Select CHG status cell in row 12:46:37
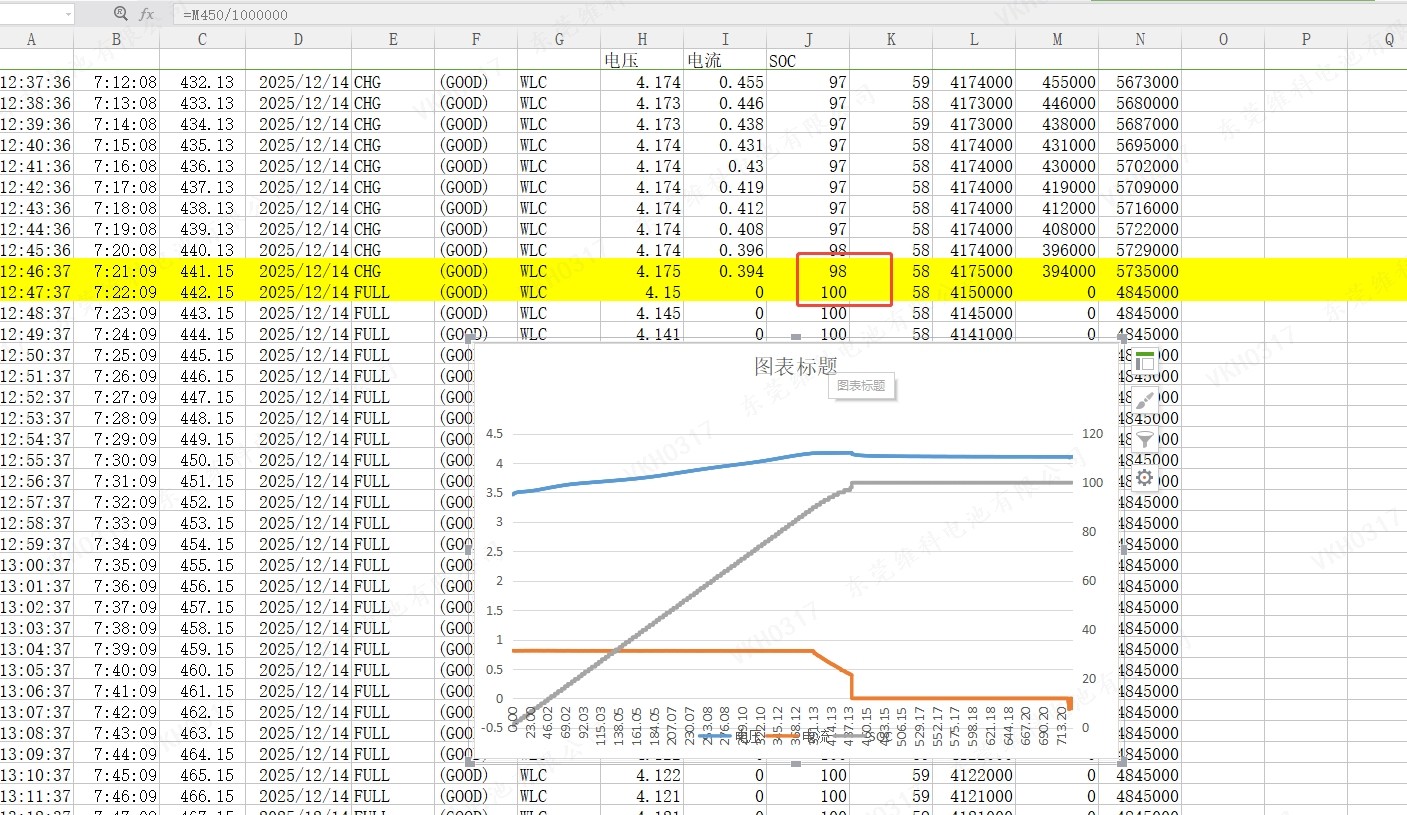This screenshot has height=815, width=1407. (393, 271)
